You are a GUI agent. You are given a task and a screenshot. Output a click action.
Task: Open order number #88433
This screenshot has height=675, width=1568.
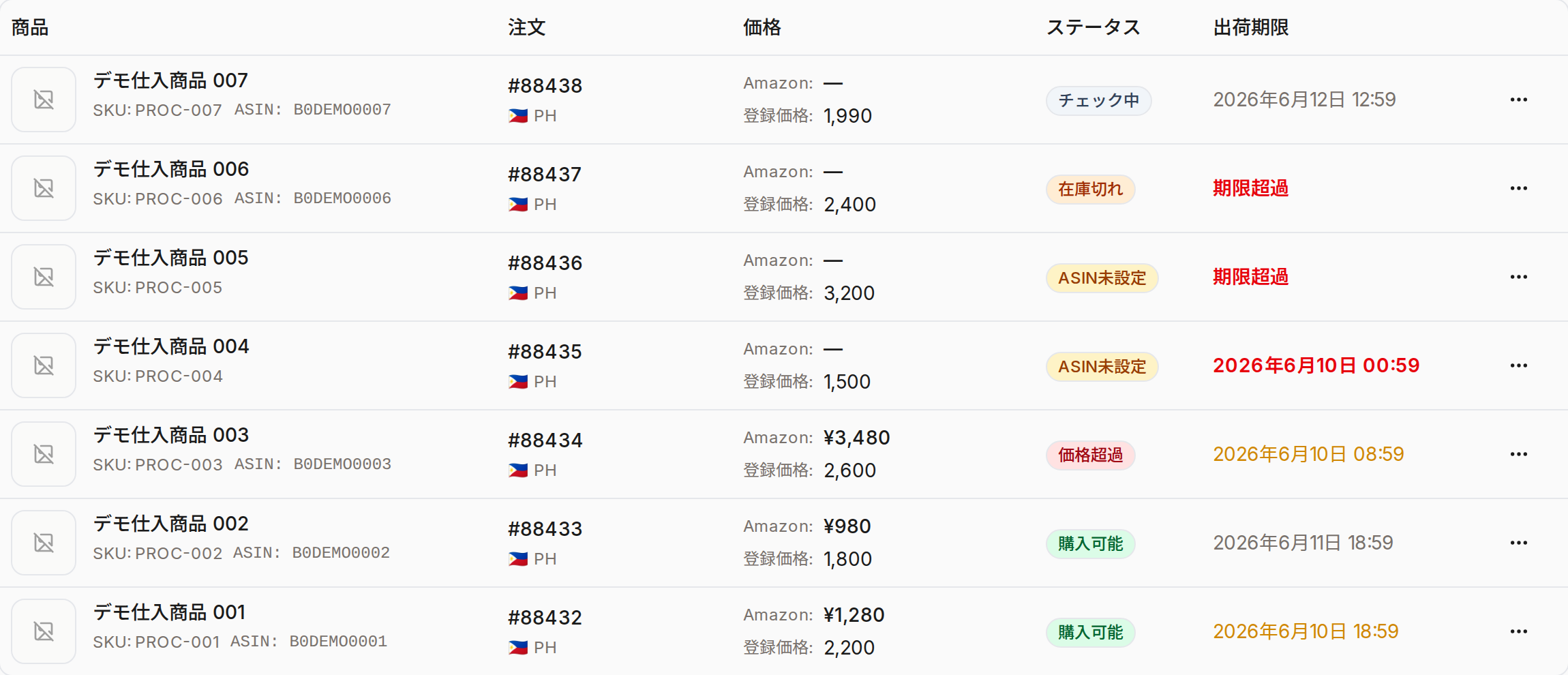tap(545, 529)
